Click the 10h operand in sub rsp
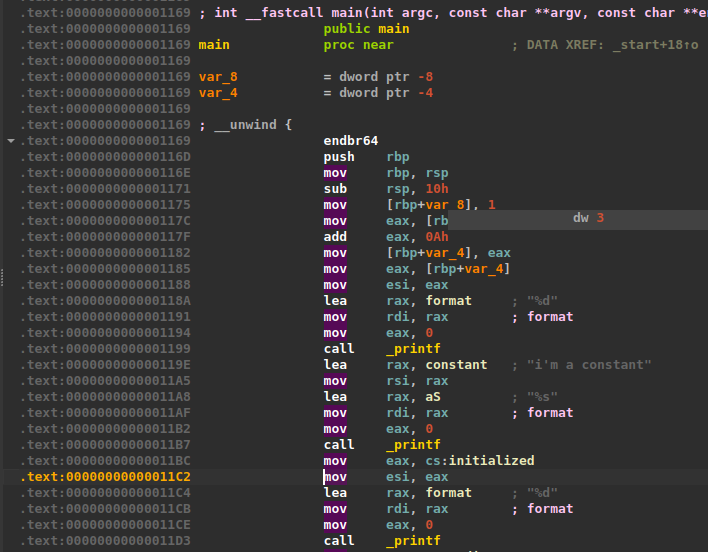 pos(437,189)
